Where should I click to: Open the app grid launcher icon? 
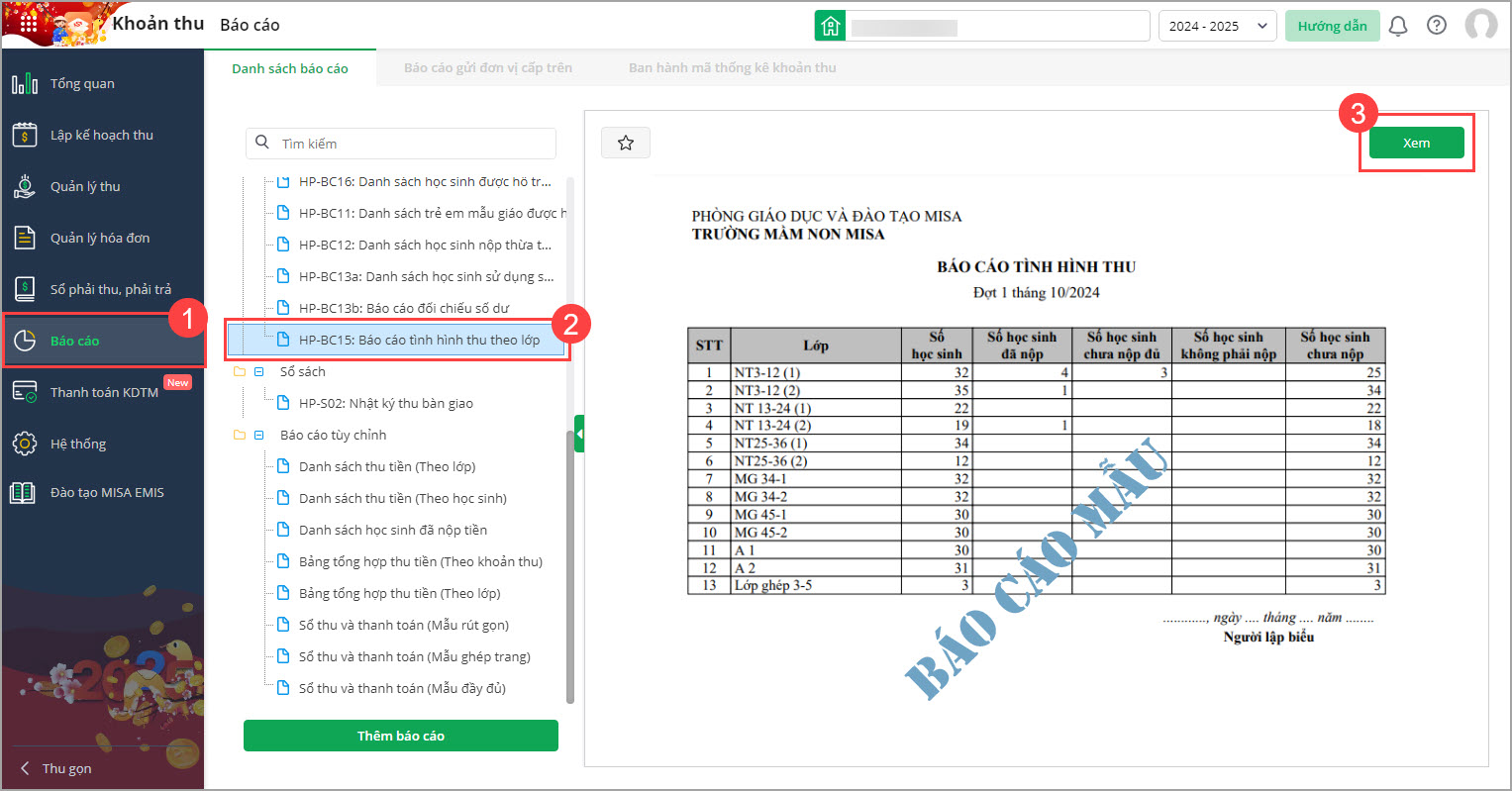(28, 22)
